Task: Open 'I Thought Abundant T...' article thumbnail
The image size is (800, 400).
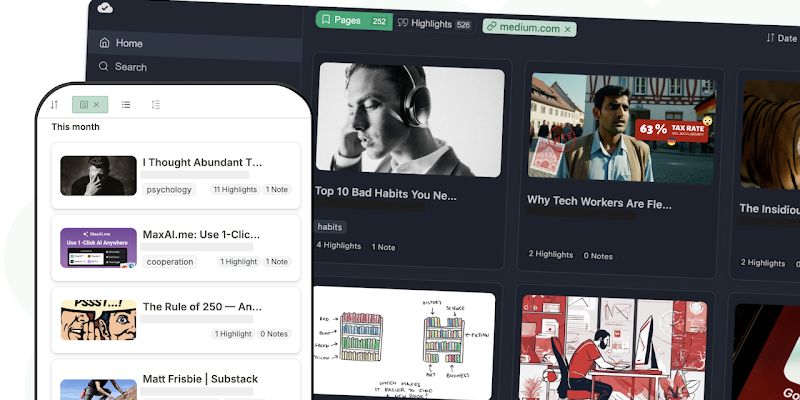Action: tap(98, 175)
